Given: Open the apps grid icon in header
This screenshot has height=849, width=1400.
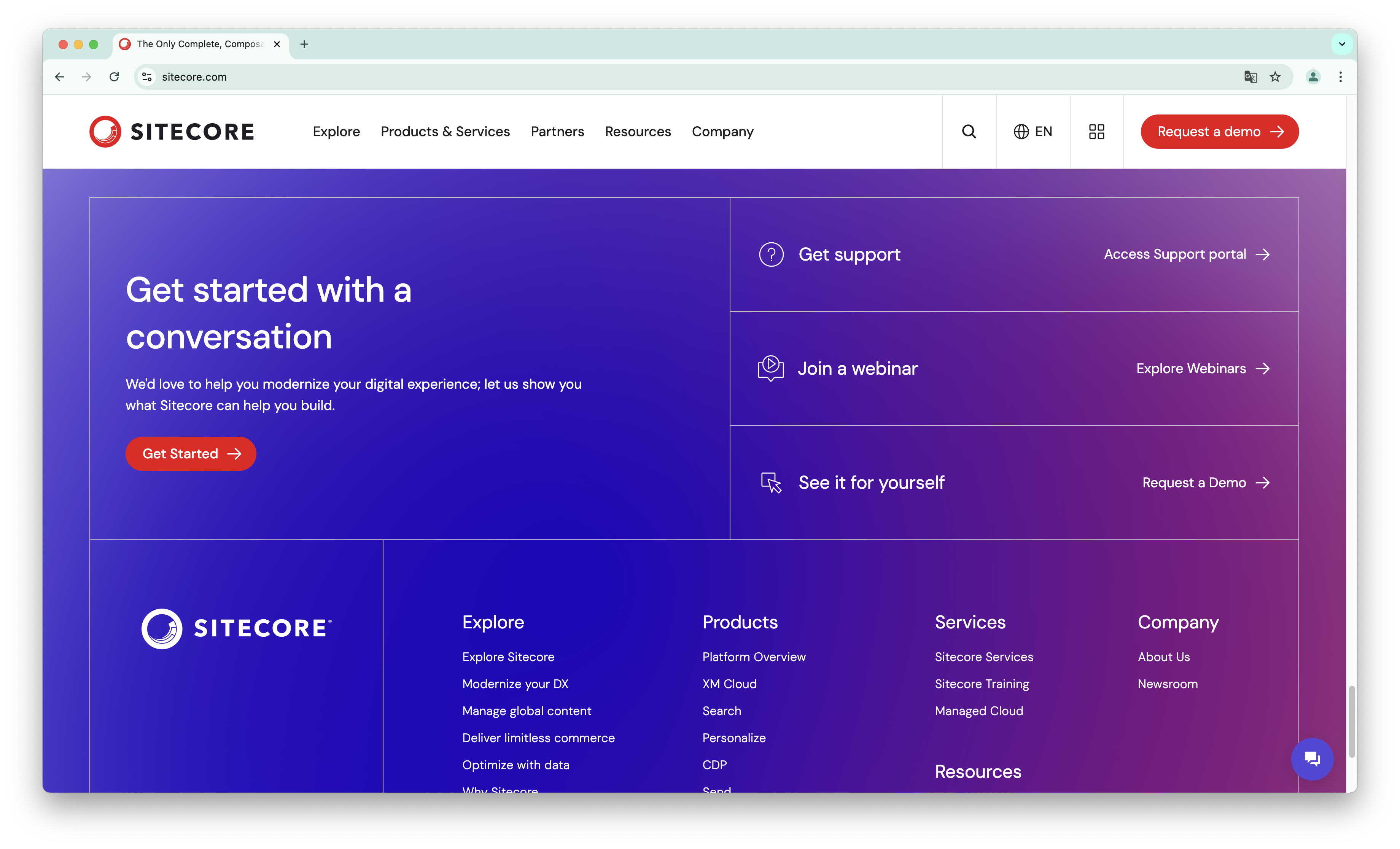Looking at the screenshot, I should coord(1096,132).
